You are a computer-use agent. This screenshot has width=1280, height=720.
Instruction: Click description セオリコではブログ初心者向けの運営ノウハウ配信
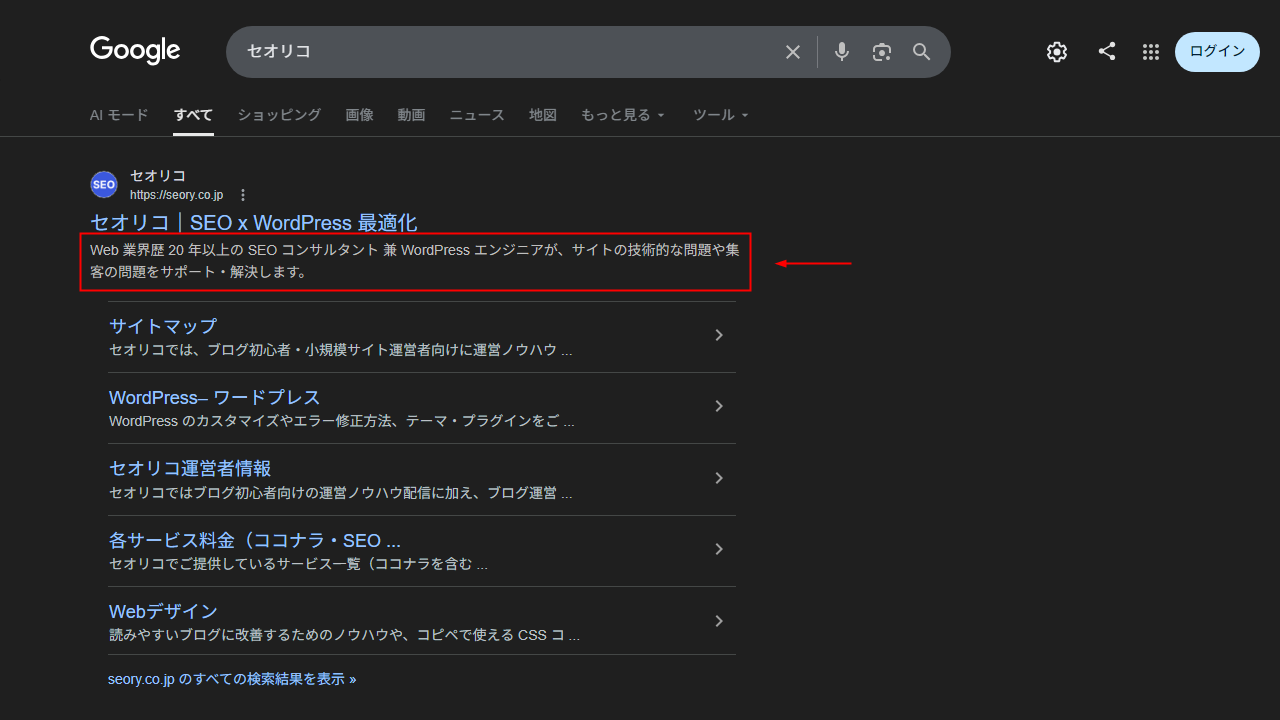pyautogui.click(x=341, y=493)
